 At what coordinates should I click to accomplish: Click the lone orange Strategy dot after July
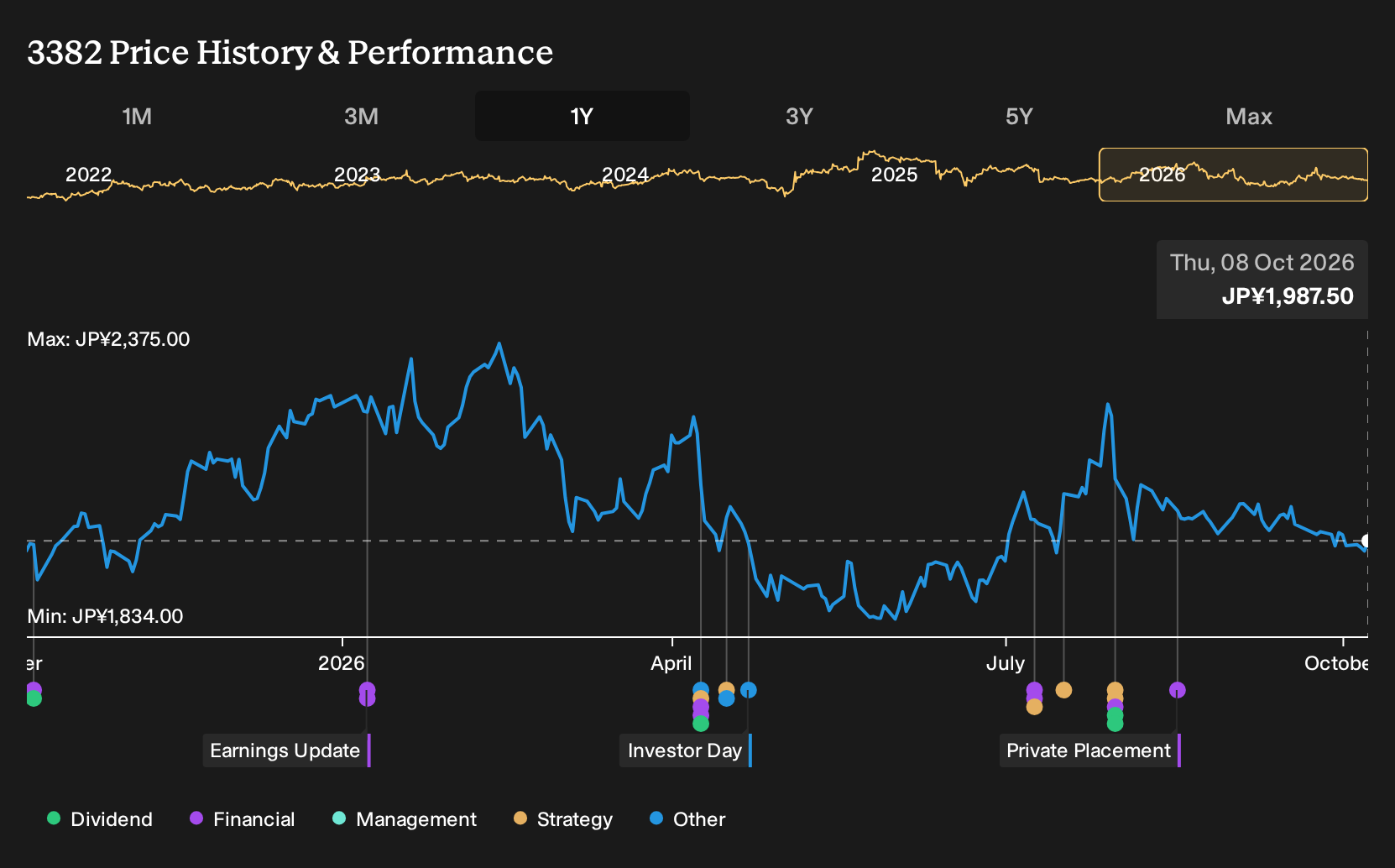(x=1063, y=690)
